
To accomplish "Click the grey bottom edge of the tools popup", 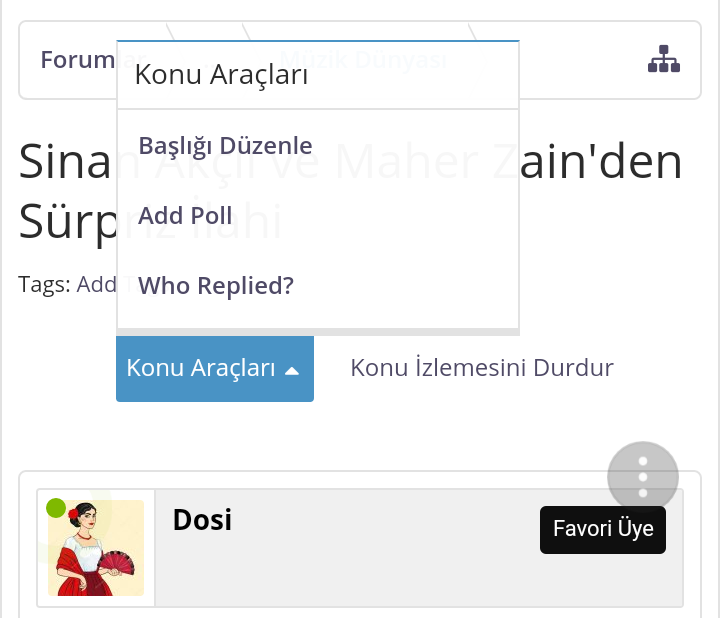I will point(318,331).
